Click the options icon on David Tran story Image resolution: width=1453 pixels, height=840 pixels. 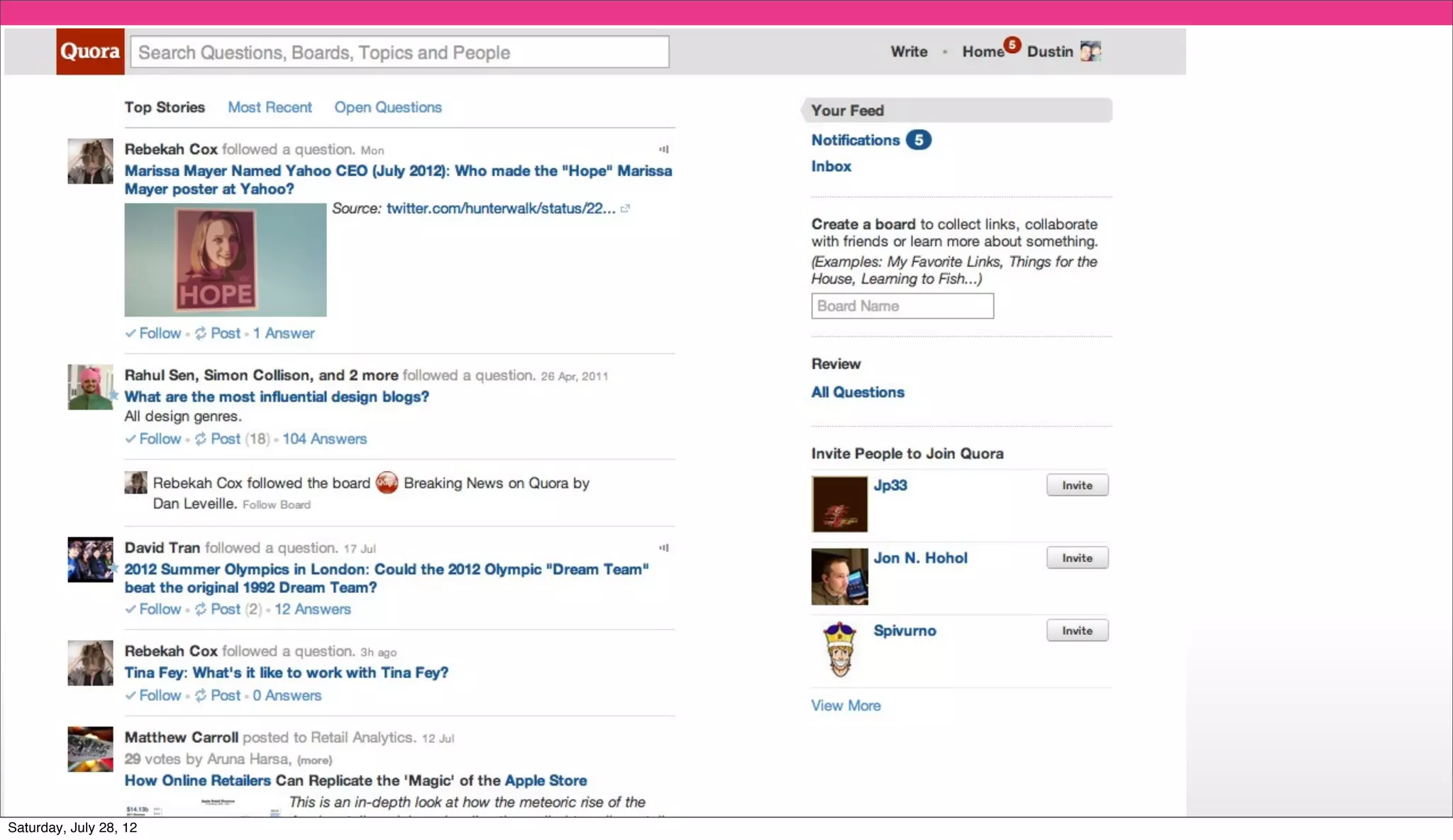pos(663,548)
